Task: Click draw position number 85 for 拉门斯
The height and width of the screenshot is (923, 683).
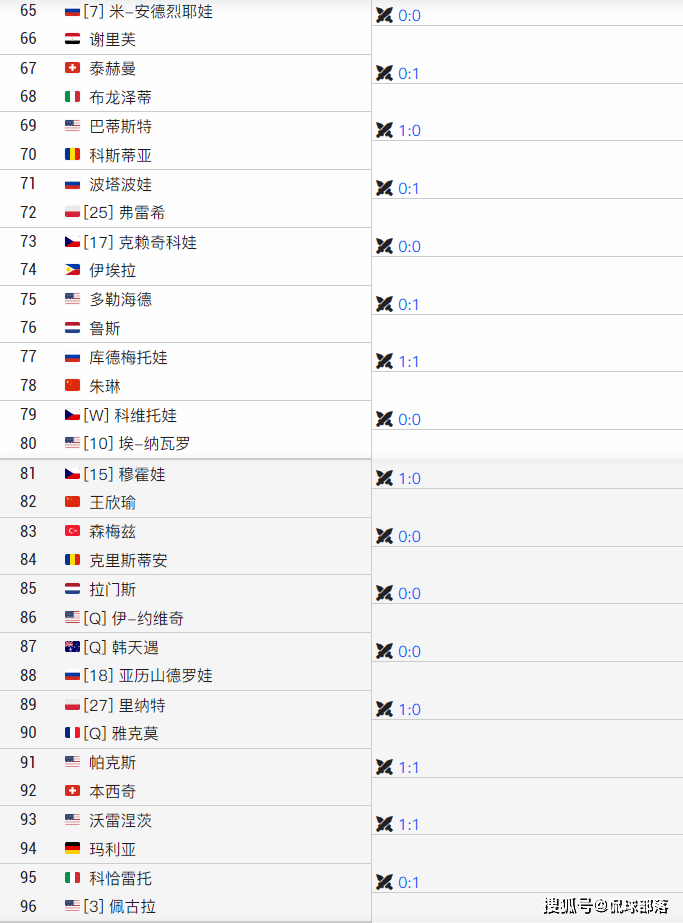Action: [x=28, y=589]
